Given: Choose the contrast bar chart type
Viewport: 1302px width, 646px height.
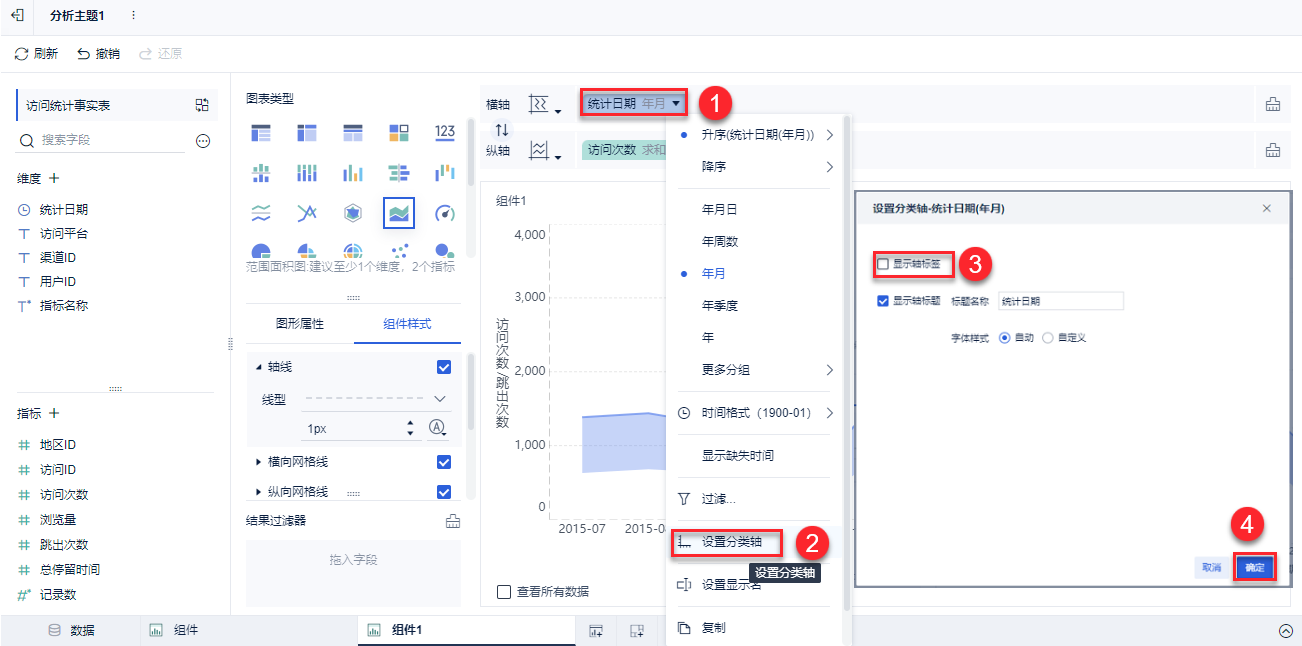Looking at the screenshot, I should (399, 173).
